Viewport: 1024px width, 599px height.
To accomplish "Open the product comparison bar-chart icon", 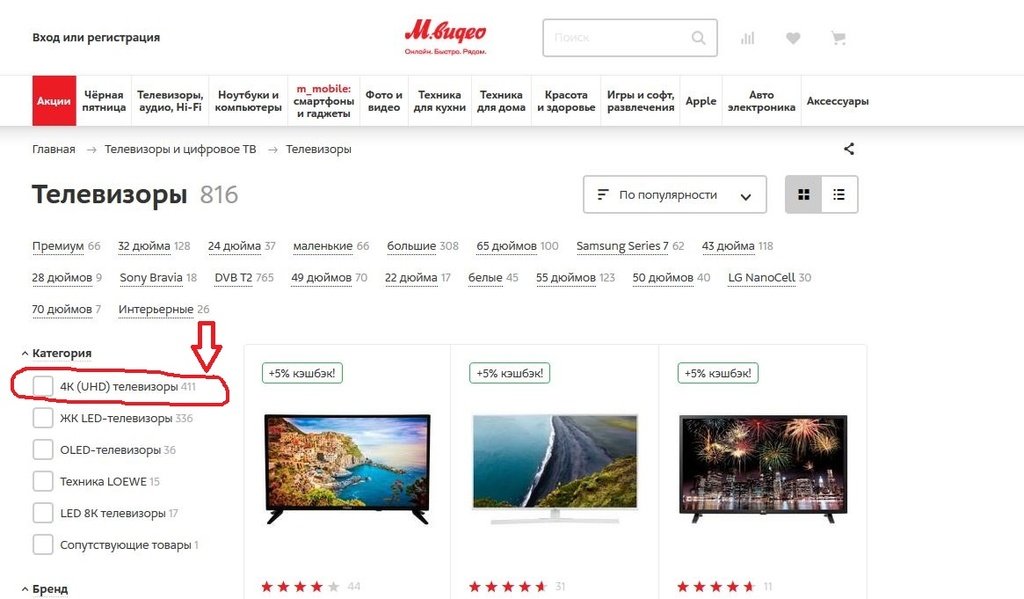I will (748, 39).
